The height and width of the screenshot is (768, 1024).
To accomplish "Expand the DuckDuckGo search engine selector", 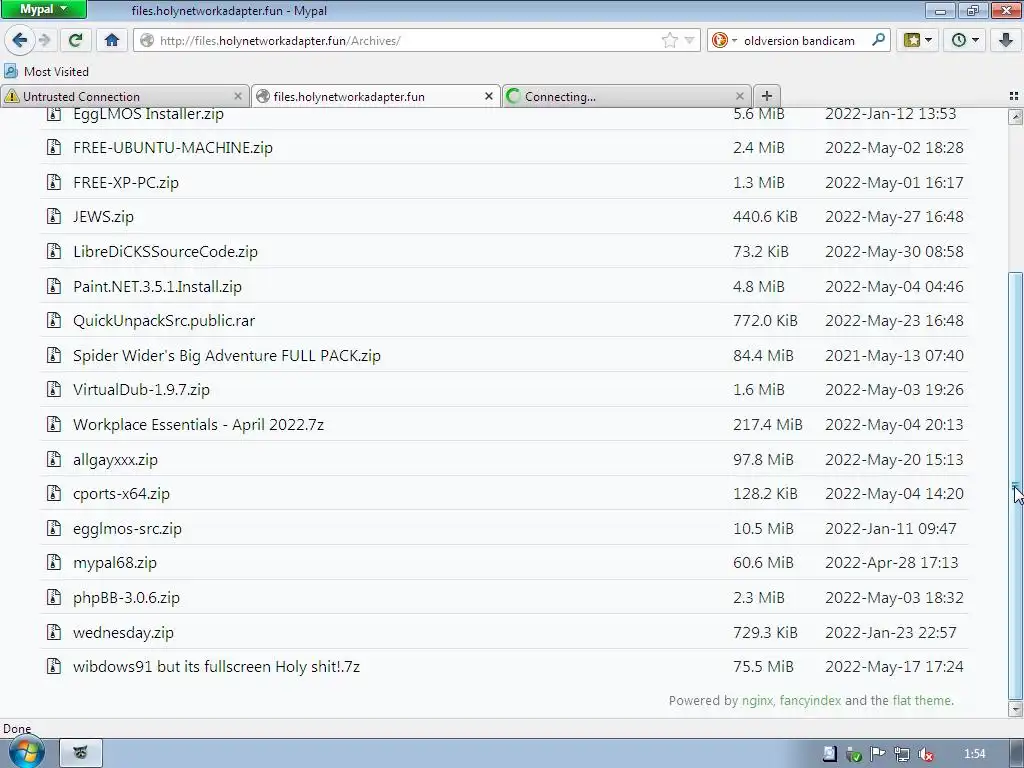I will click(x=724, y=40).
